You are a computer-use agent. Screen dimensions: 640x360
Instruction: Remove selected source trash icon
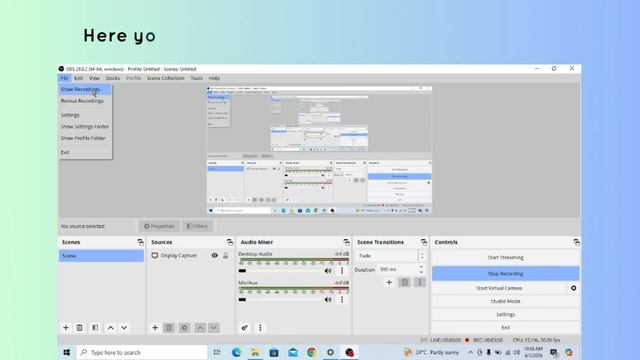pyautogui.click(x=169, y=328)
